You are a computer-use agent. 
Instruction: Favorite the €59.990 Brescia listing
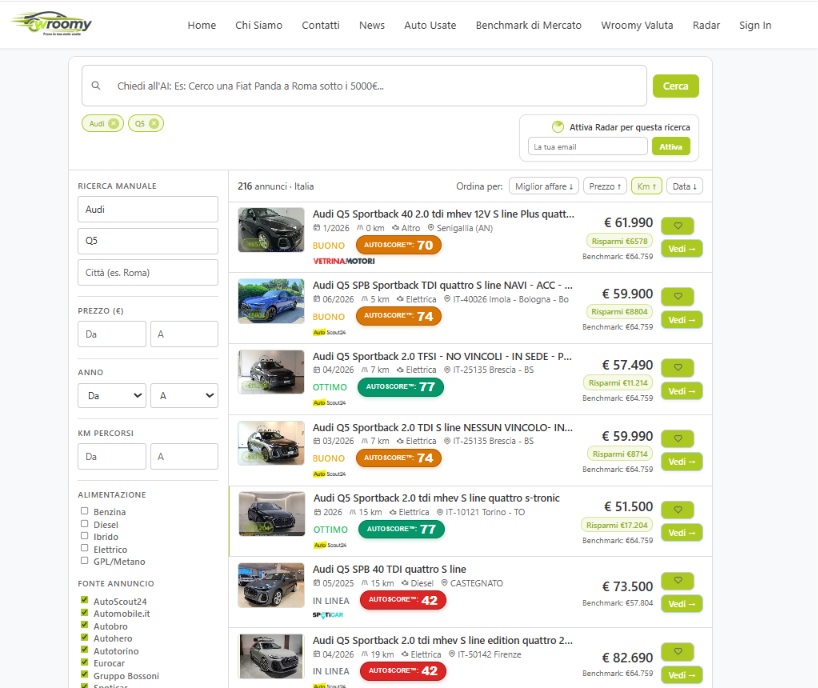point(678,439)
